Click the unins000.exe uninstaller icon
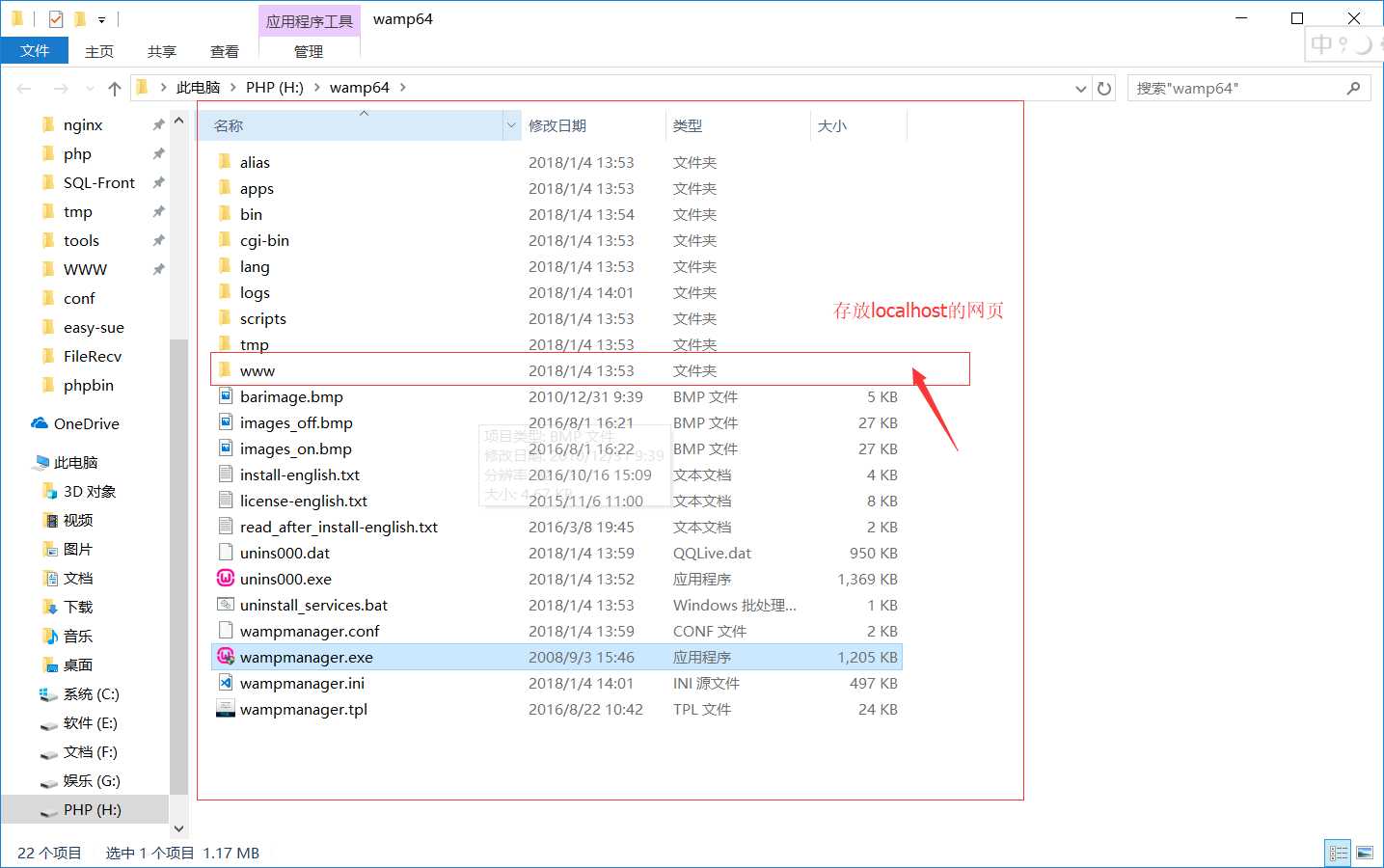The width and height of the screenshot is (1384, 868). (x=225, y=578)
